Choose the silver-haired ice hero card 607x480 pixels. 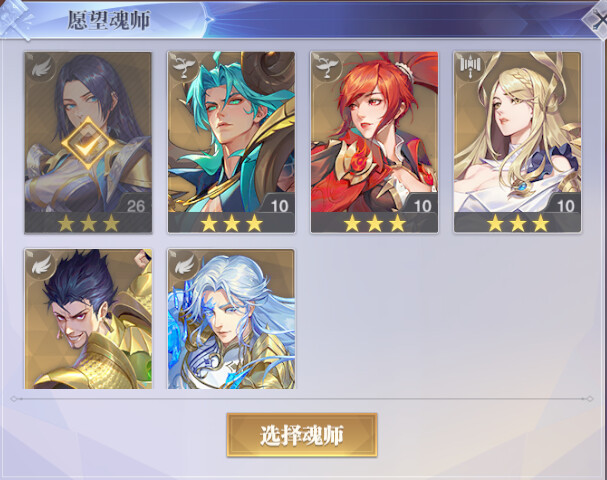(x=231, y=319)
